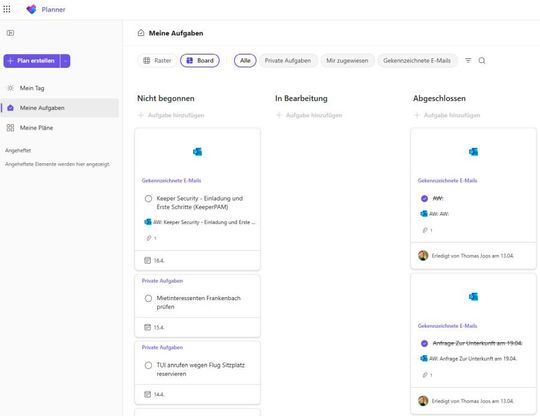Switch to Board view
Viewport: 540px width, 416px height.
200,61
